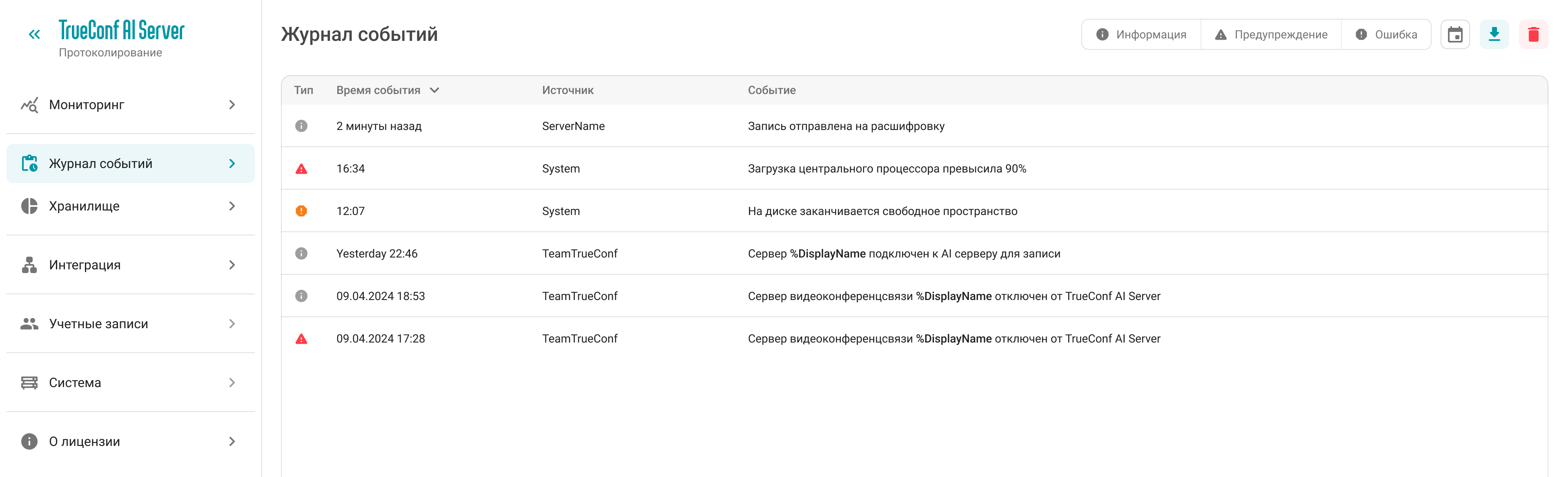The image size is (1568, 477).
Task: Click 'Yesterday 22:46' time cell
Action: (377, 253)
